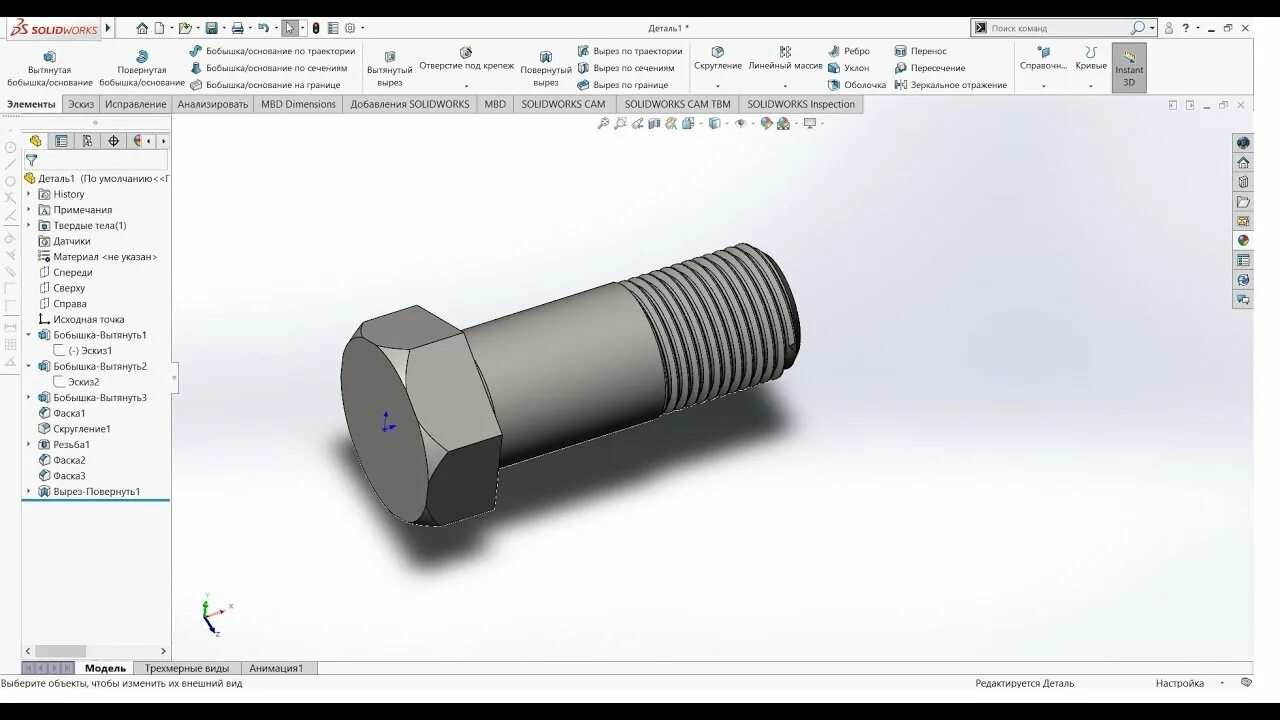The height and width of the screenshot is (720, 1280).
Task: Apply Скругление fillet tool
Action: [x=718, y=59]
